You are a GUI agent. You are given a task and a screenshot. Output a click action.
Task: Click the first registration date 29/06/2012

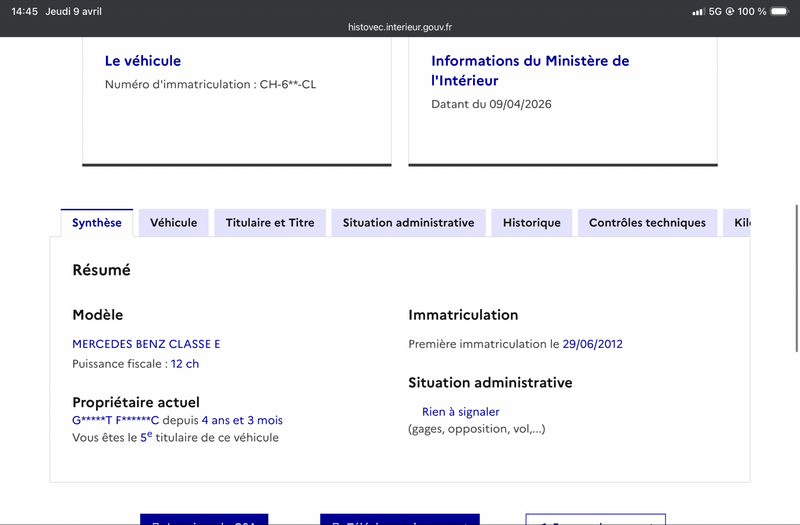(592, 344)
